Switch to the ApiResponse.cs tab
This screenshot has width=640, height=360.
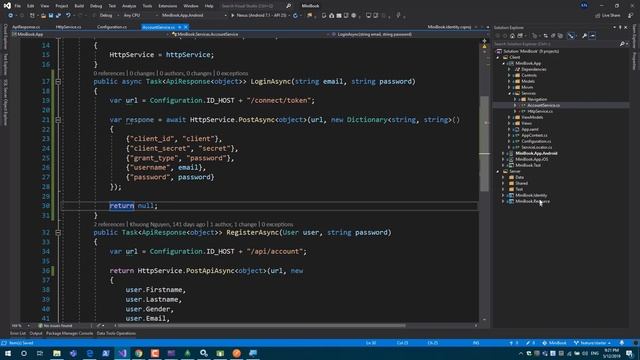(26, 27)
